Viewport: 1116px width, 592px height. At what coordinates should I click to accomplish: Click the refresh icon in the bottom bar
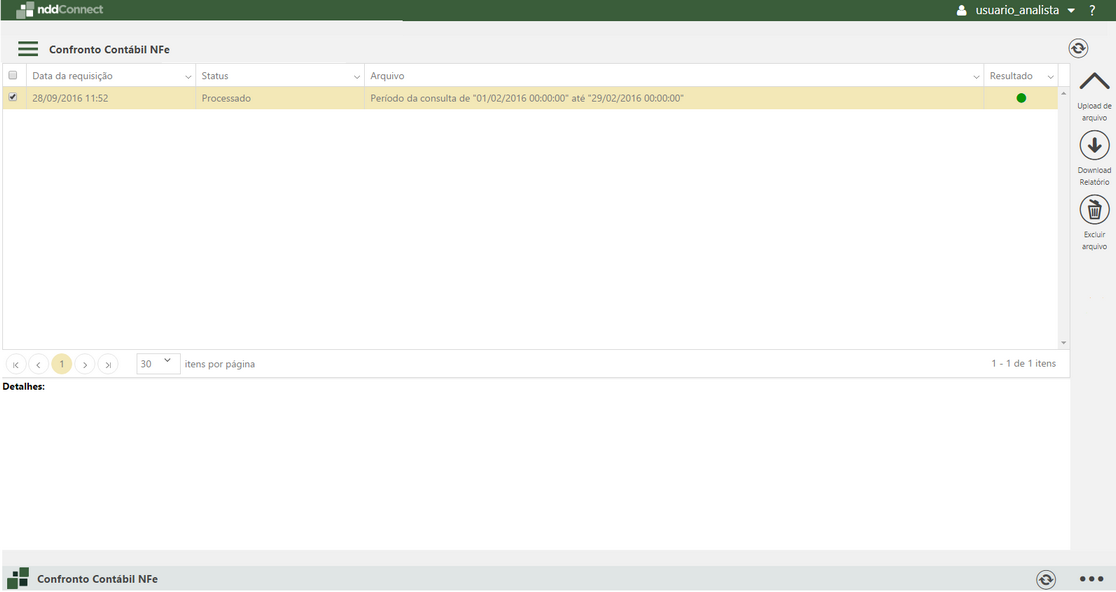click(1046, 578)
